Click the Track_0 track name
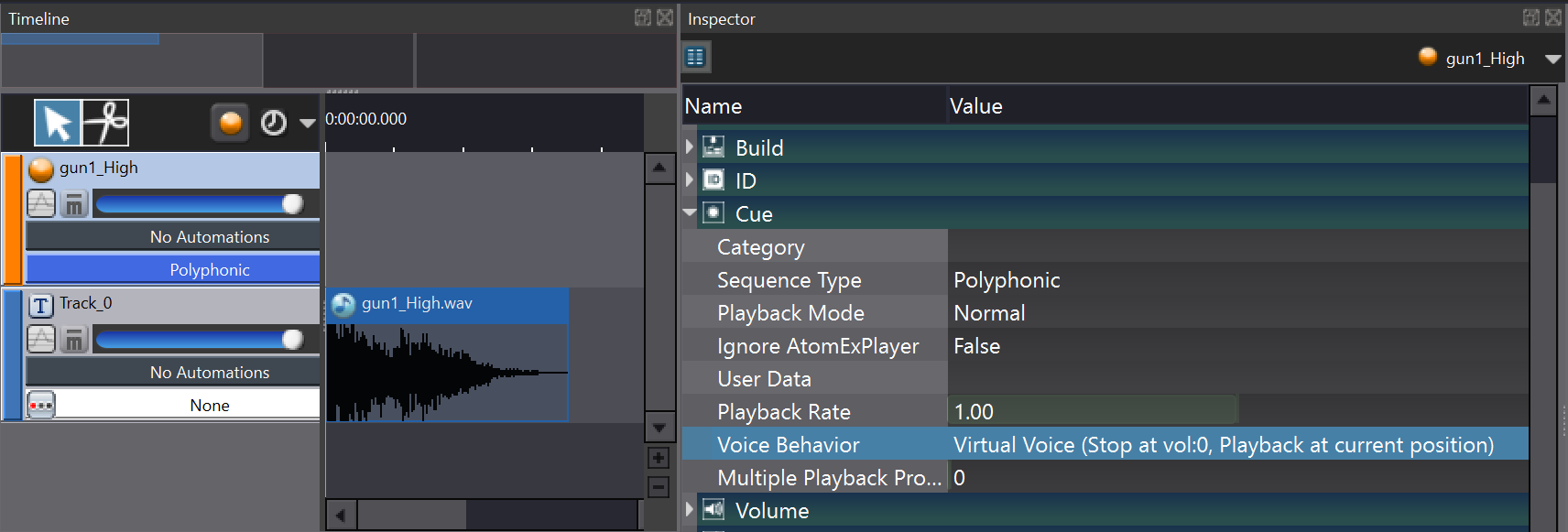 [x=85, y=303]
